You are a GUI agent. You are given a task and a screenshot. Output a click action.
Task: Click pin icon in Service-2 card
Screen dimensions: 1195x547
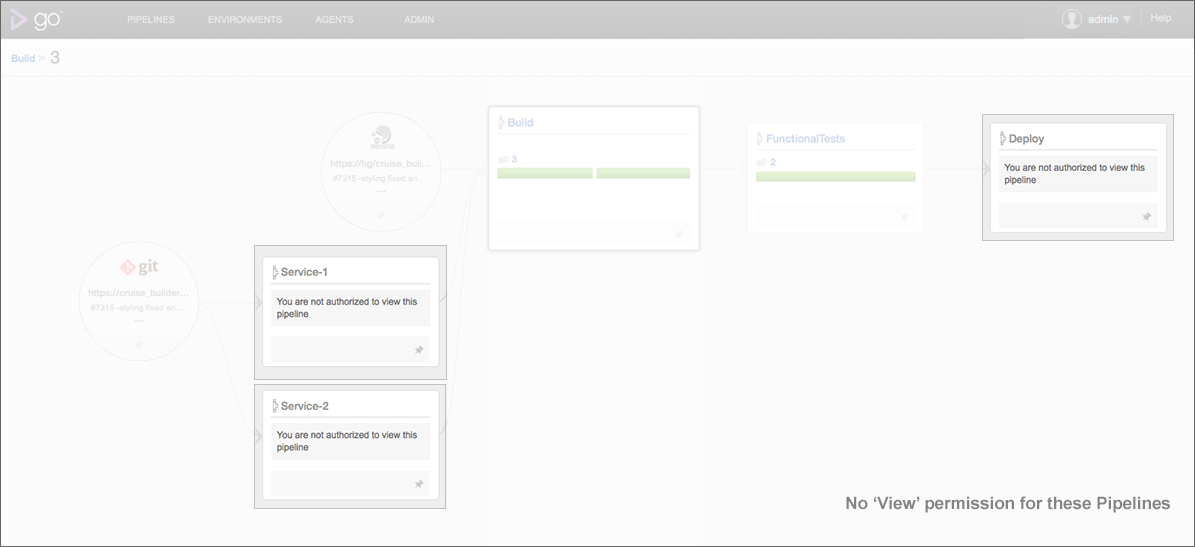419,484
